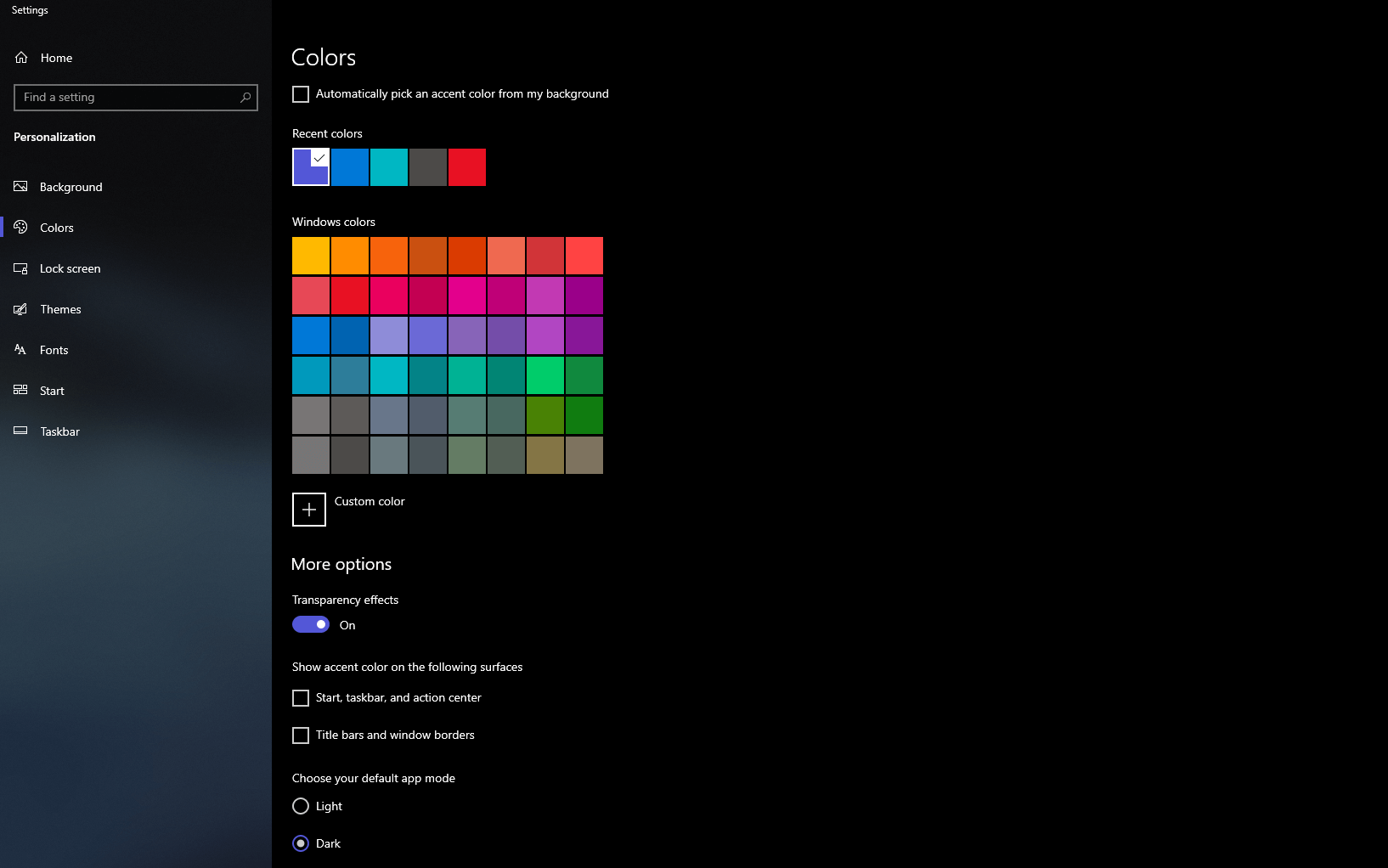Click the Lock screen icon
The width and height of the screenshot is (1388, 868).
(21, 268)
